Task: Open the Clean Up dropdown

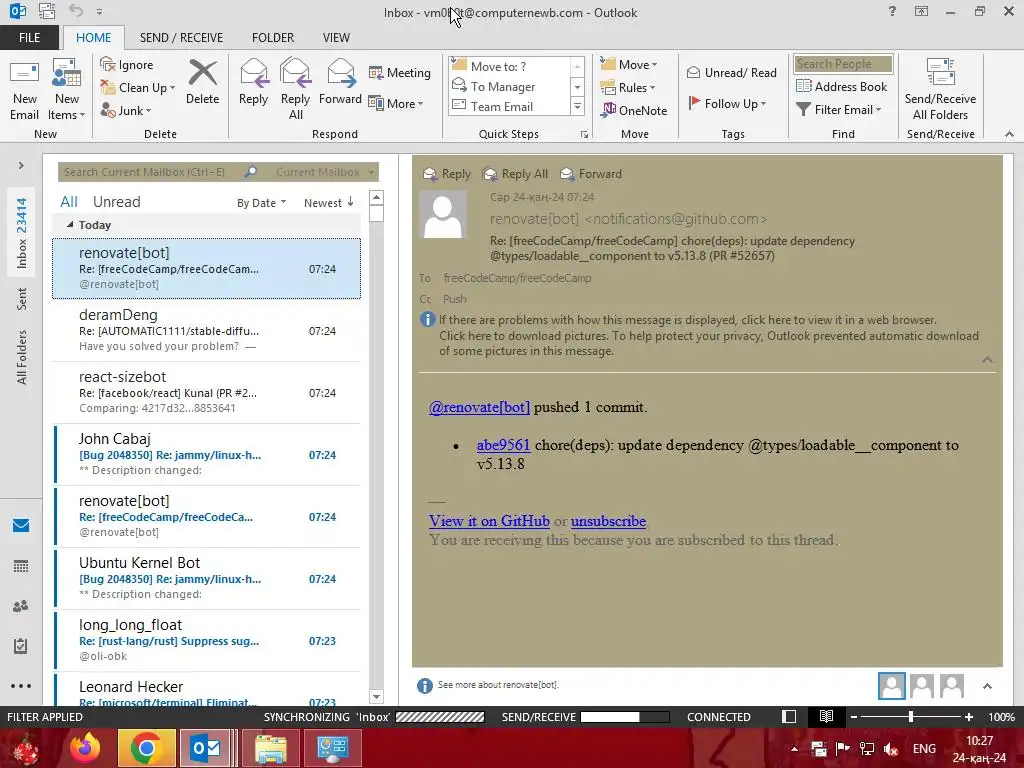Action: click(138, 88)
